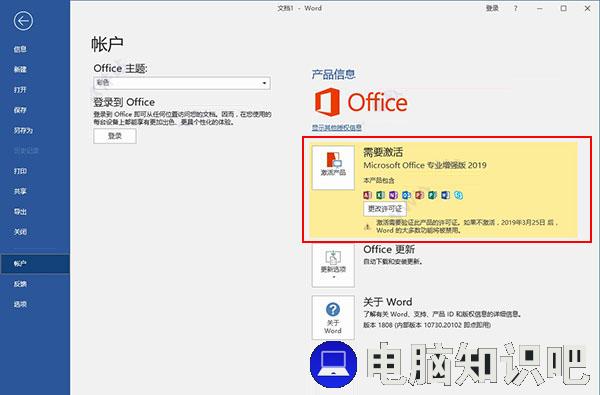Expand the Office 主题 dropdown

(182, 83)
